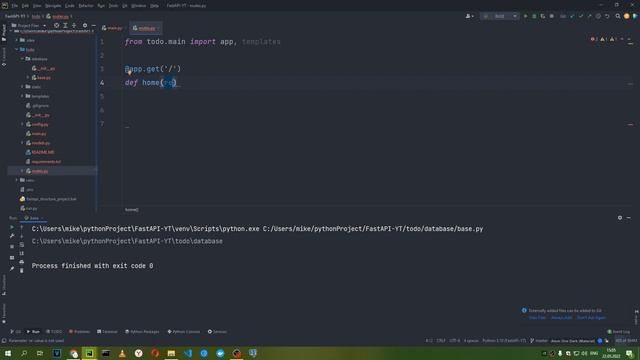Collapse the database folder in tree
This screenshot has height=360, width=640.
coord(22,59)
